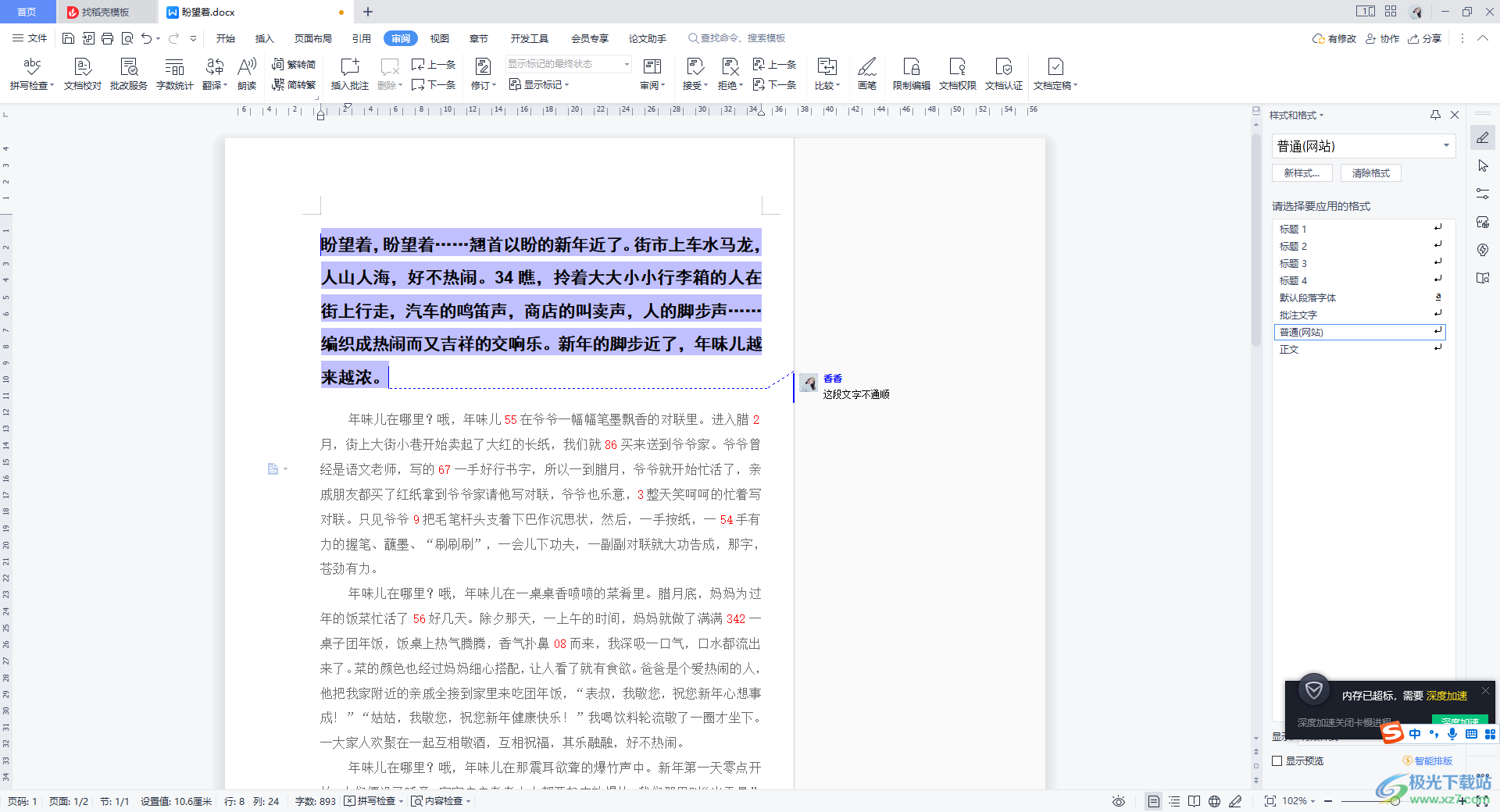The height and width of the screenshot is (812, 1500).
Task: Click the 这段文字不通顺 comment
Action: point(856,394)
